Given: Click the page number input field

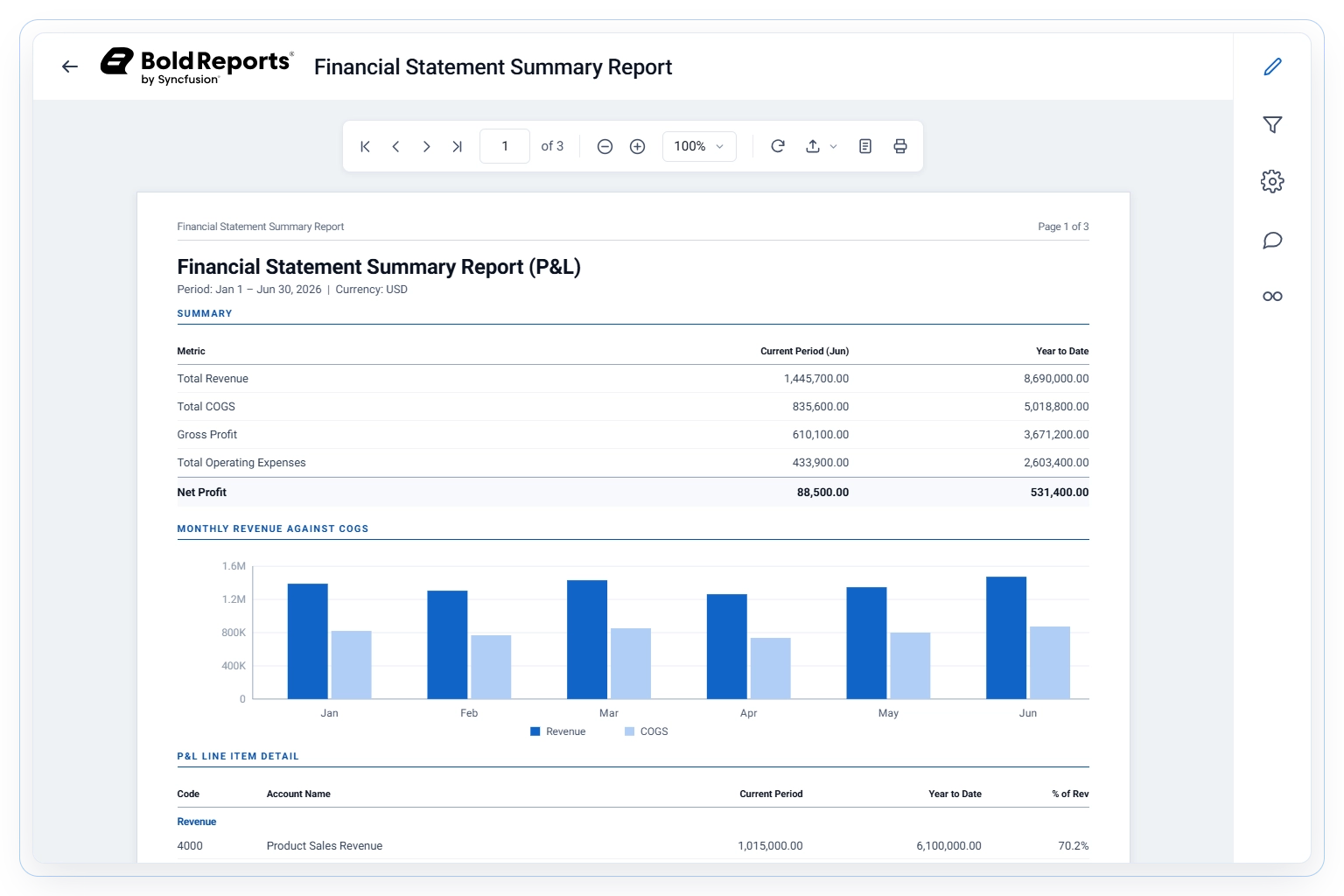Looking at the screenshot, I should coord(505,146).
